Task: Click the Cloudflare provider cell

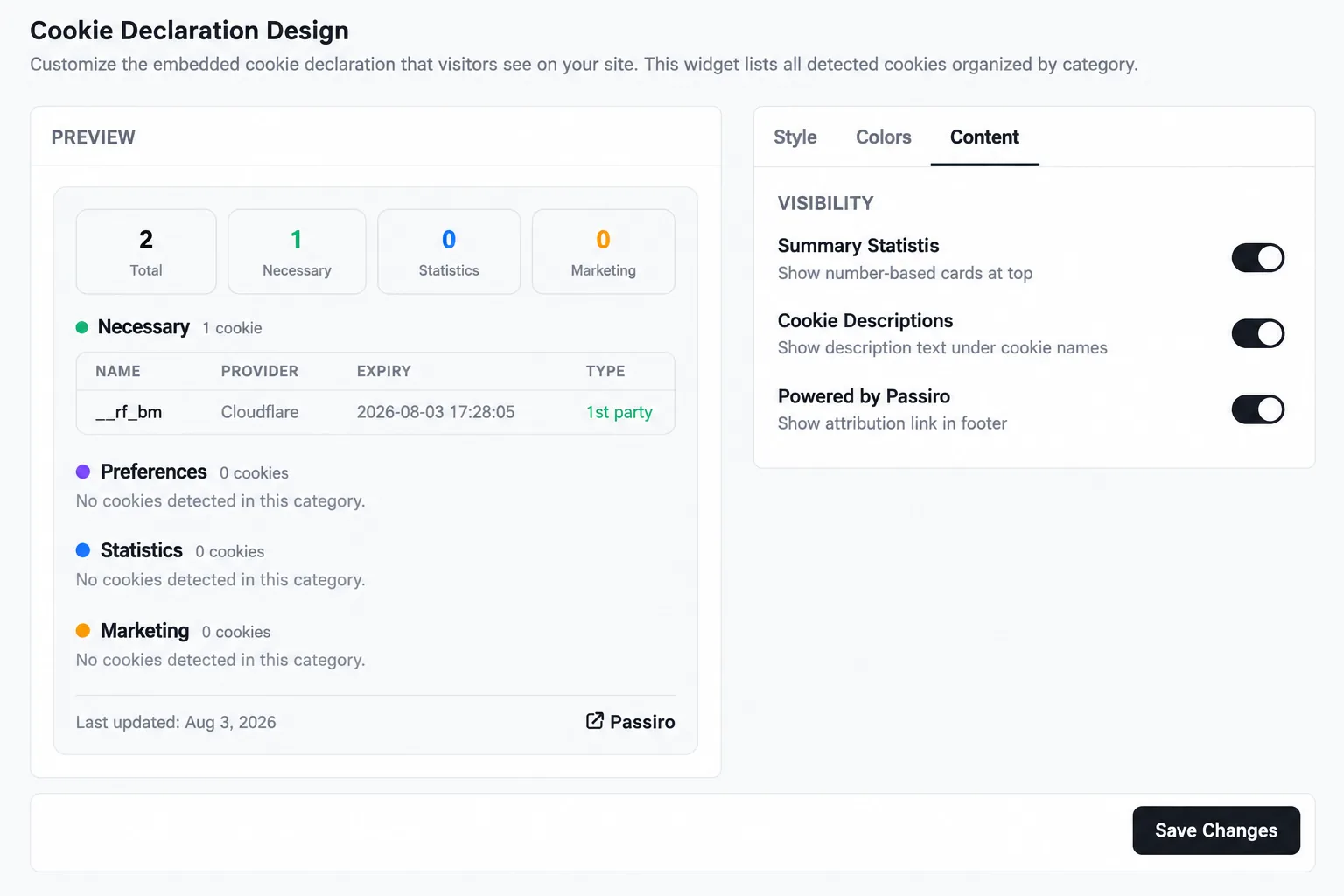Action: 260,412
